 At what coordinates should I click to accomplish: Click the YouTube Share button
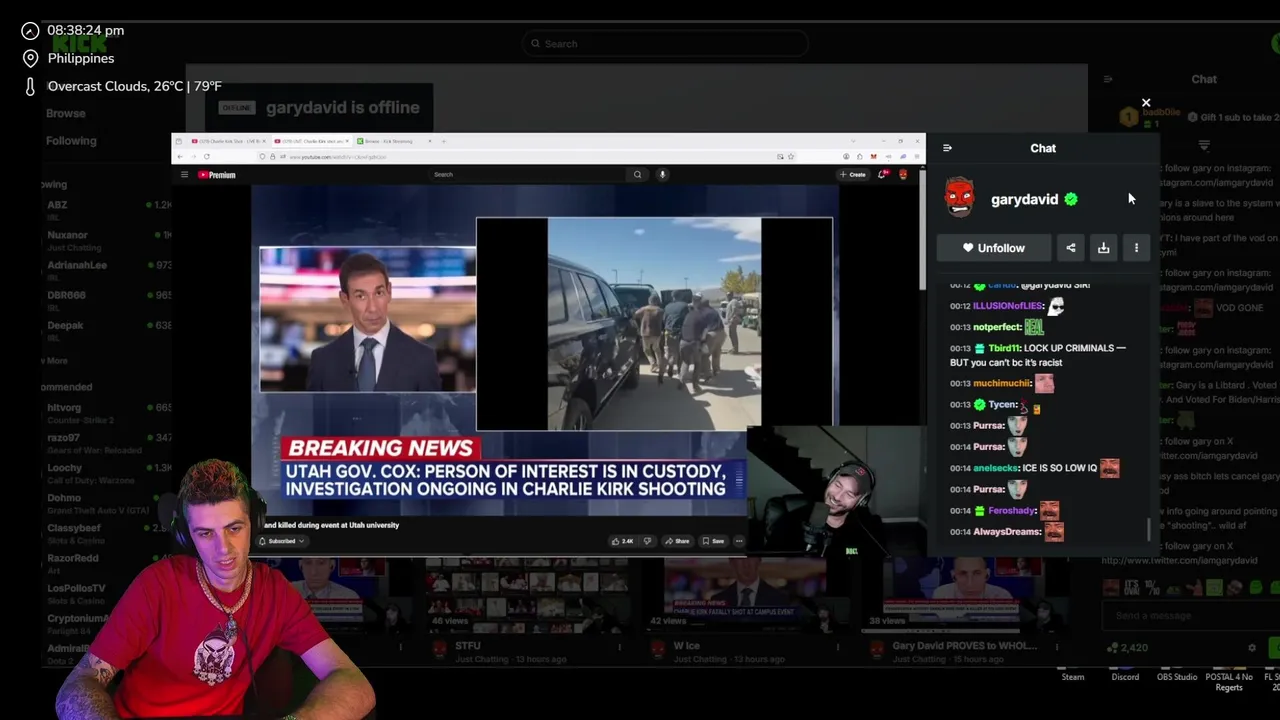coord(678,541)
